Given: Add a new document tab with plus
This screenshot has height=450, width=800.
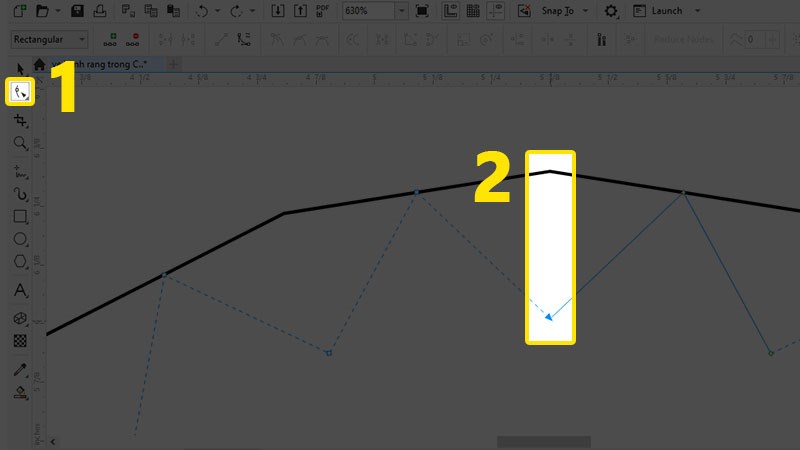Looking at the screenshot, I should pos(173,64).
